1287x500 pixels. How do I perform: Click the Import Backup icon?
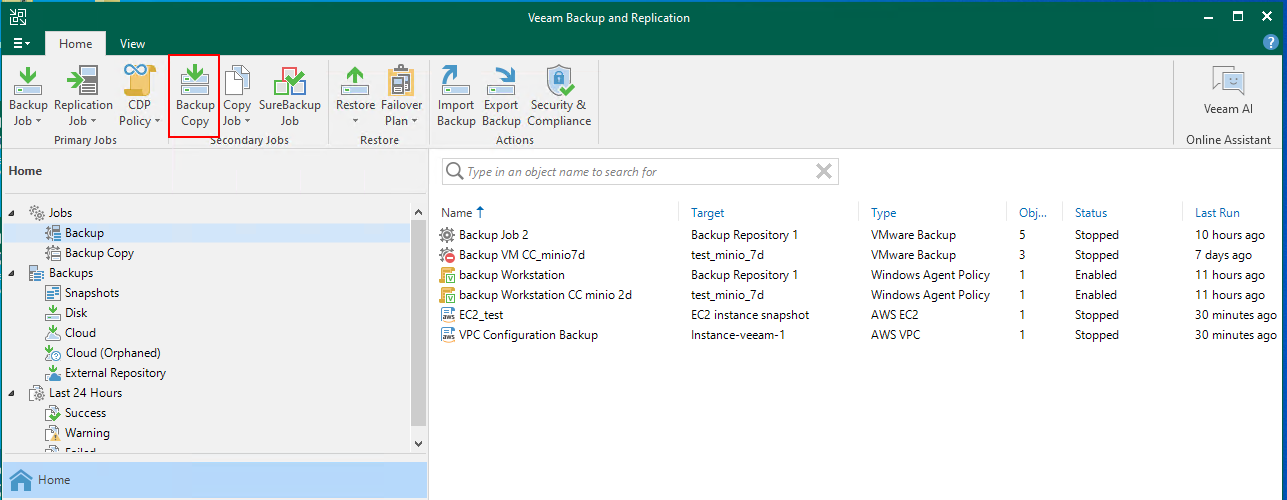pyautogui.click(x=456, y=96)
